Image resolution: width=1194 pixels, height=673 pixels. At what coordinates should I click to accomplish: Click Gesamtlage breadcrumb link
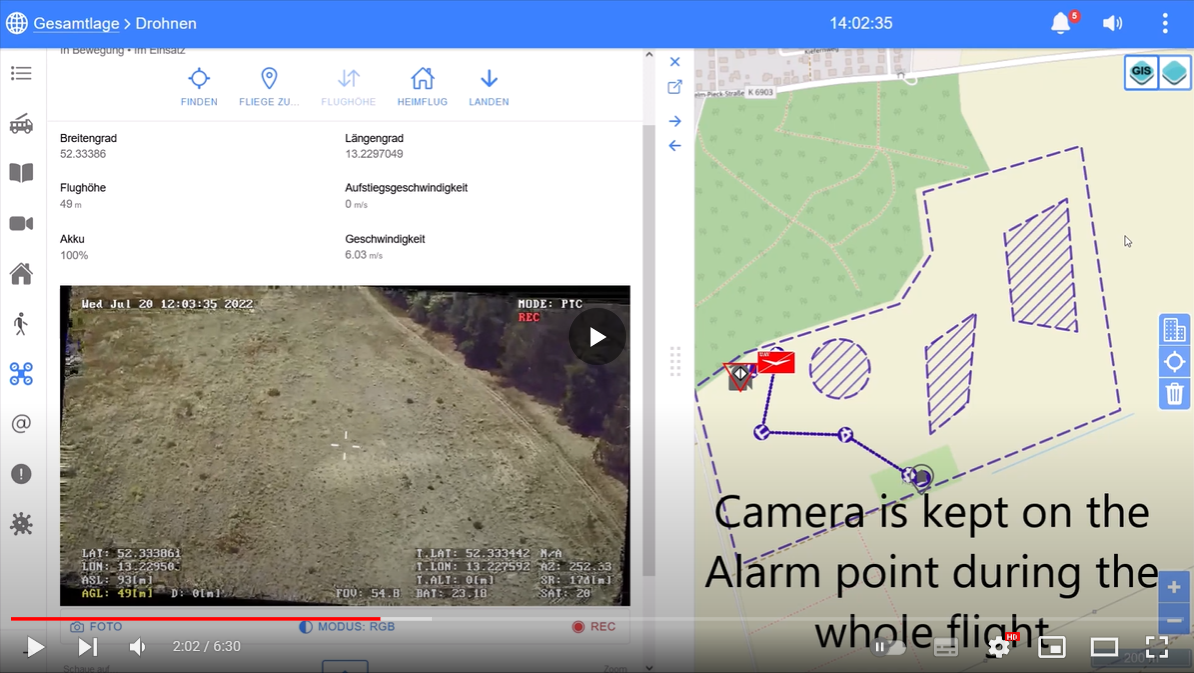click(76, 24)
